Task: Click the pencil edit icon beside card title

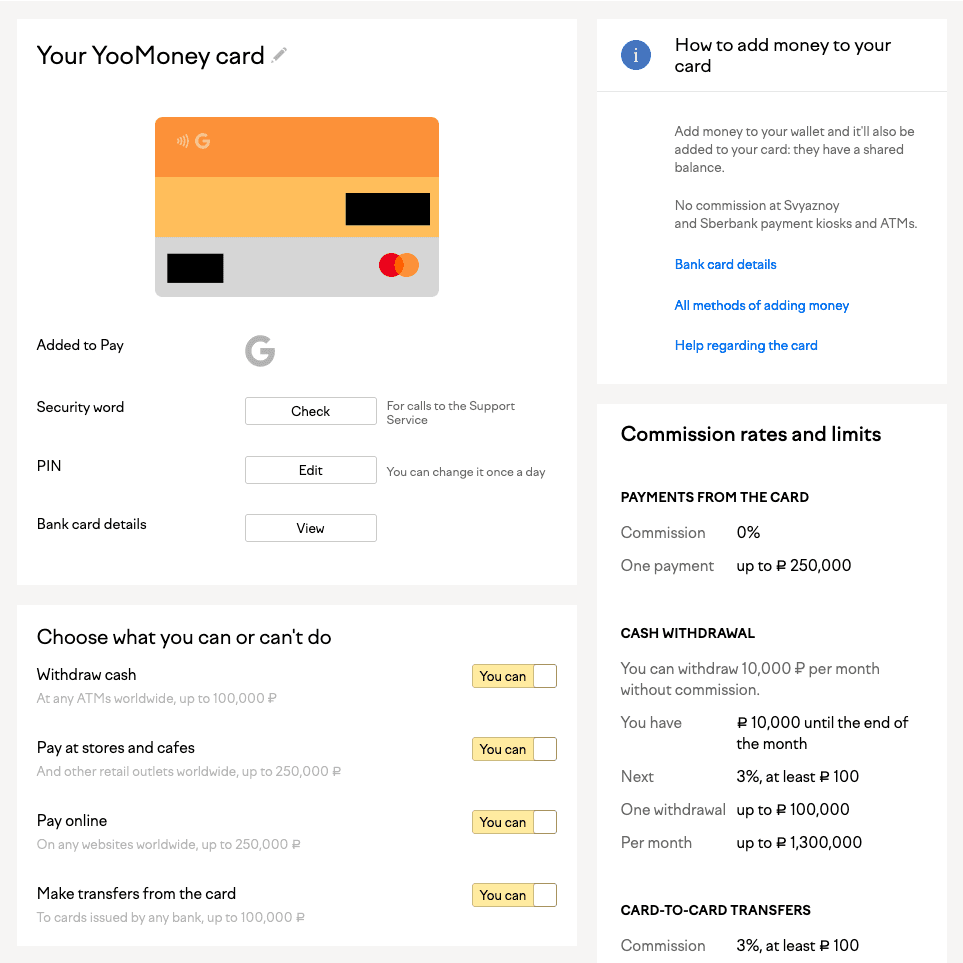Action: (x=279, y=55)
